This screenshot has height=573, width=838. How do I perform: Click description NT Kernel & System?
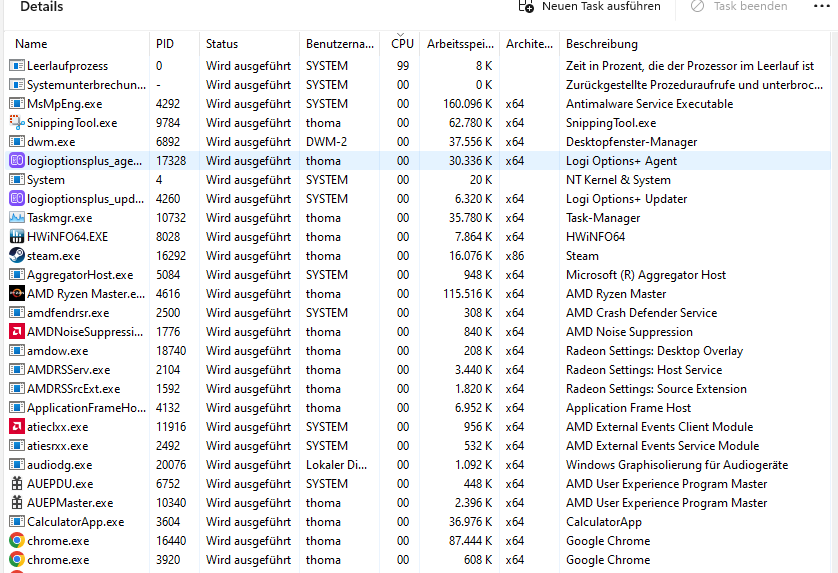coord(618,180)
